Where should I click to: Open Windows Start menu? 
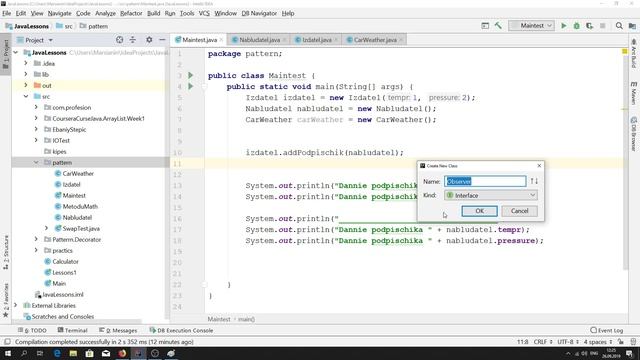click(8, 353)
